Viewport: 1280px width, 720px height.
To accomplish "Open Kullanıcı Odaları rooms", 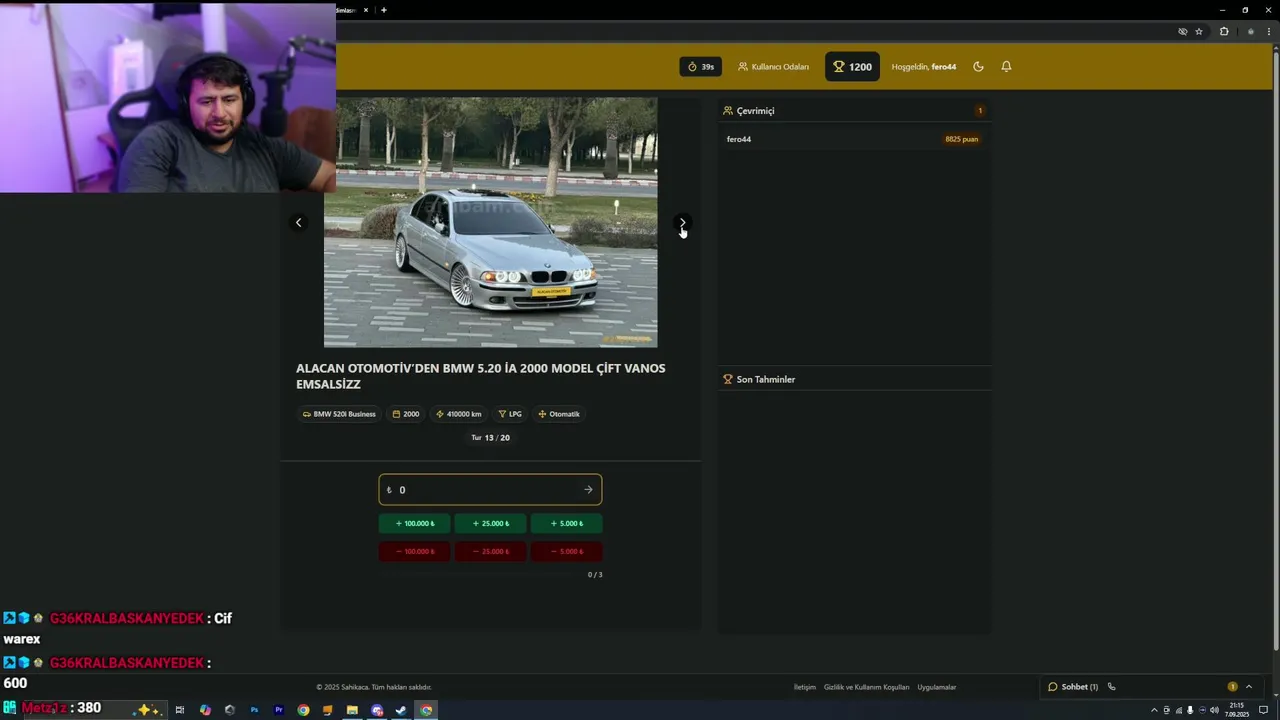I will coord(773,67).
